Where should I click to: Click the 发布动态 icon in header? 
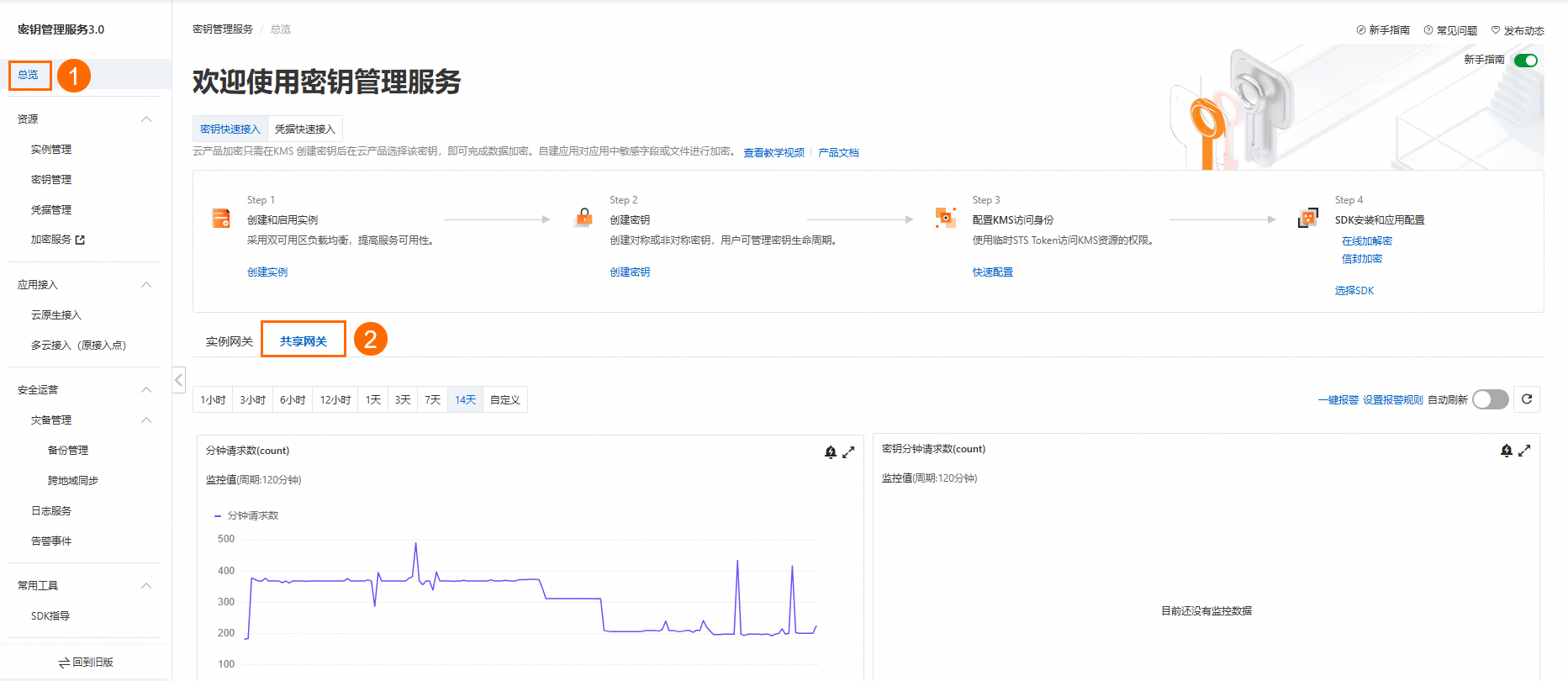click(x=1496, y=30)
